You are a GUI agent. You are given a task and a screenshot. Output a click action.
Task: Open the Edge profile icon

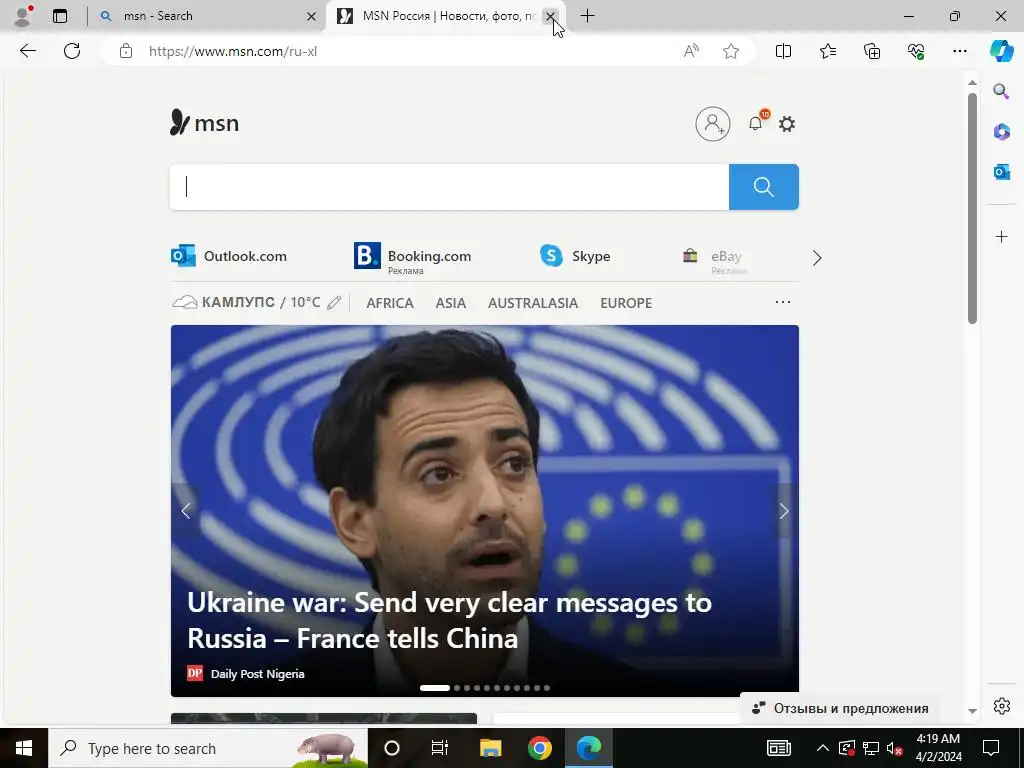click(22, 16)
